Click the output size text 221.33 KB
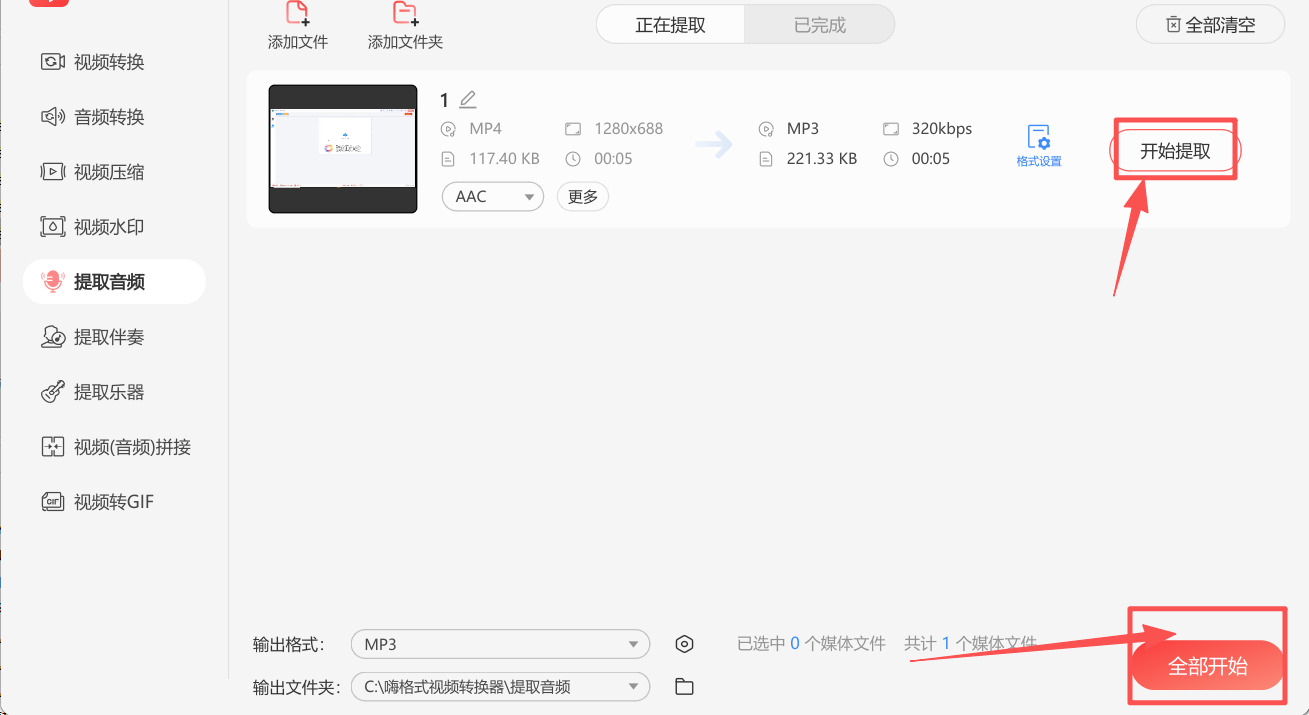Viewport: 1309px width, 715px height. [x=822, y=158]
